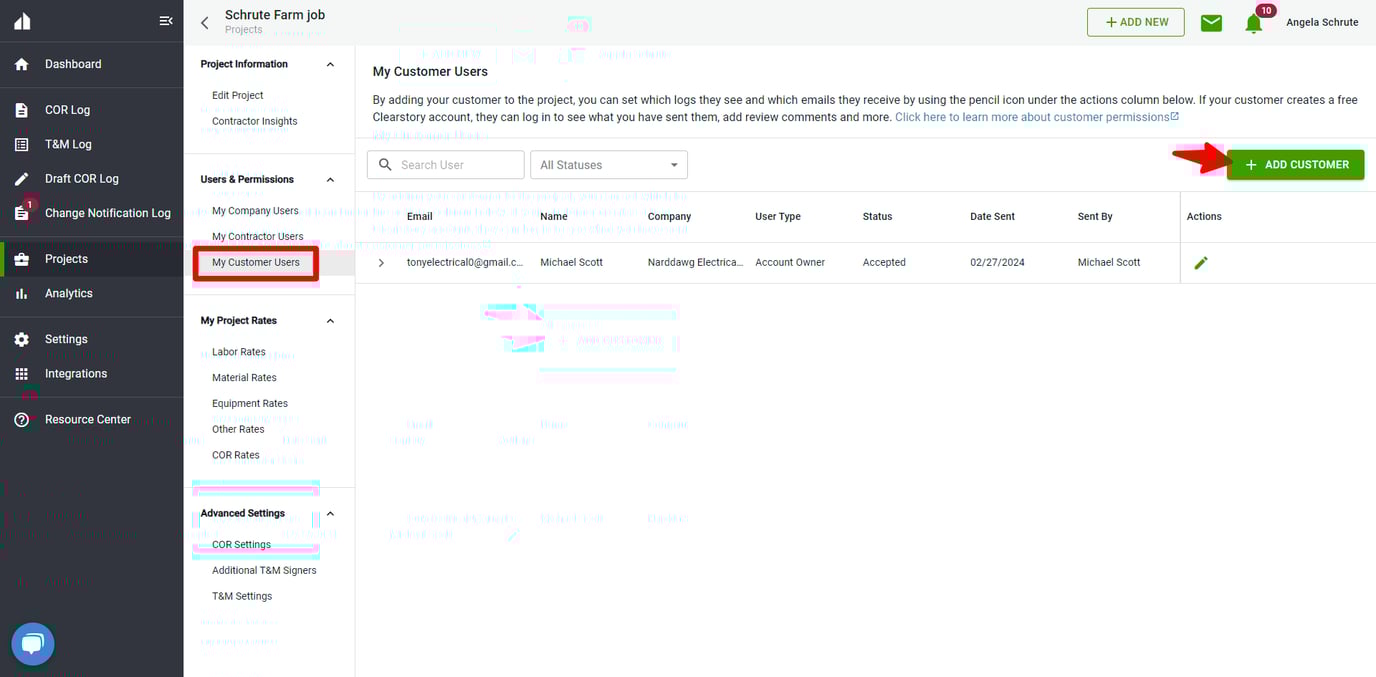Open the Settings gear icon

coord(22,338)
